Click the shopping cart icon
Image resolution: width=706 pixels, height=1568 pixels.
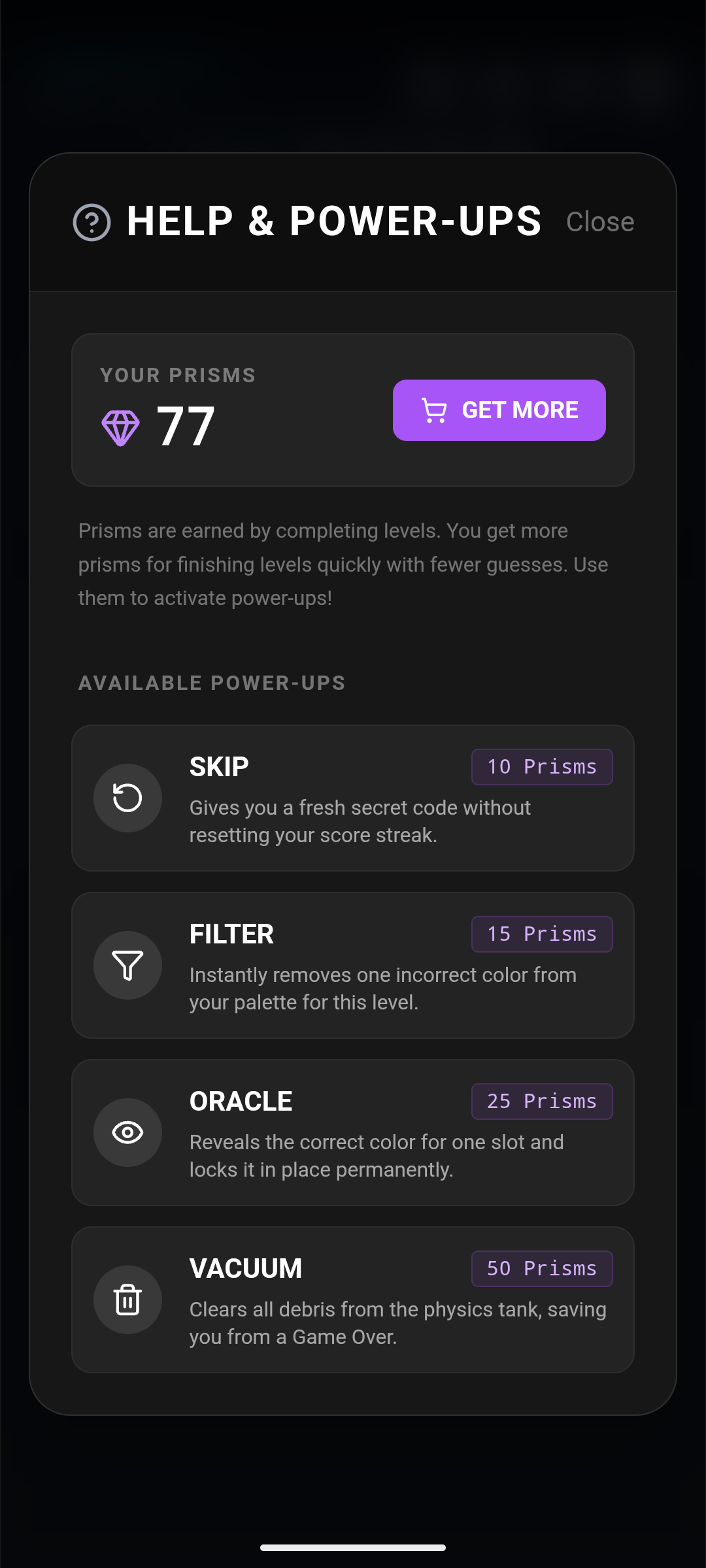click(434, 411)
